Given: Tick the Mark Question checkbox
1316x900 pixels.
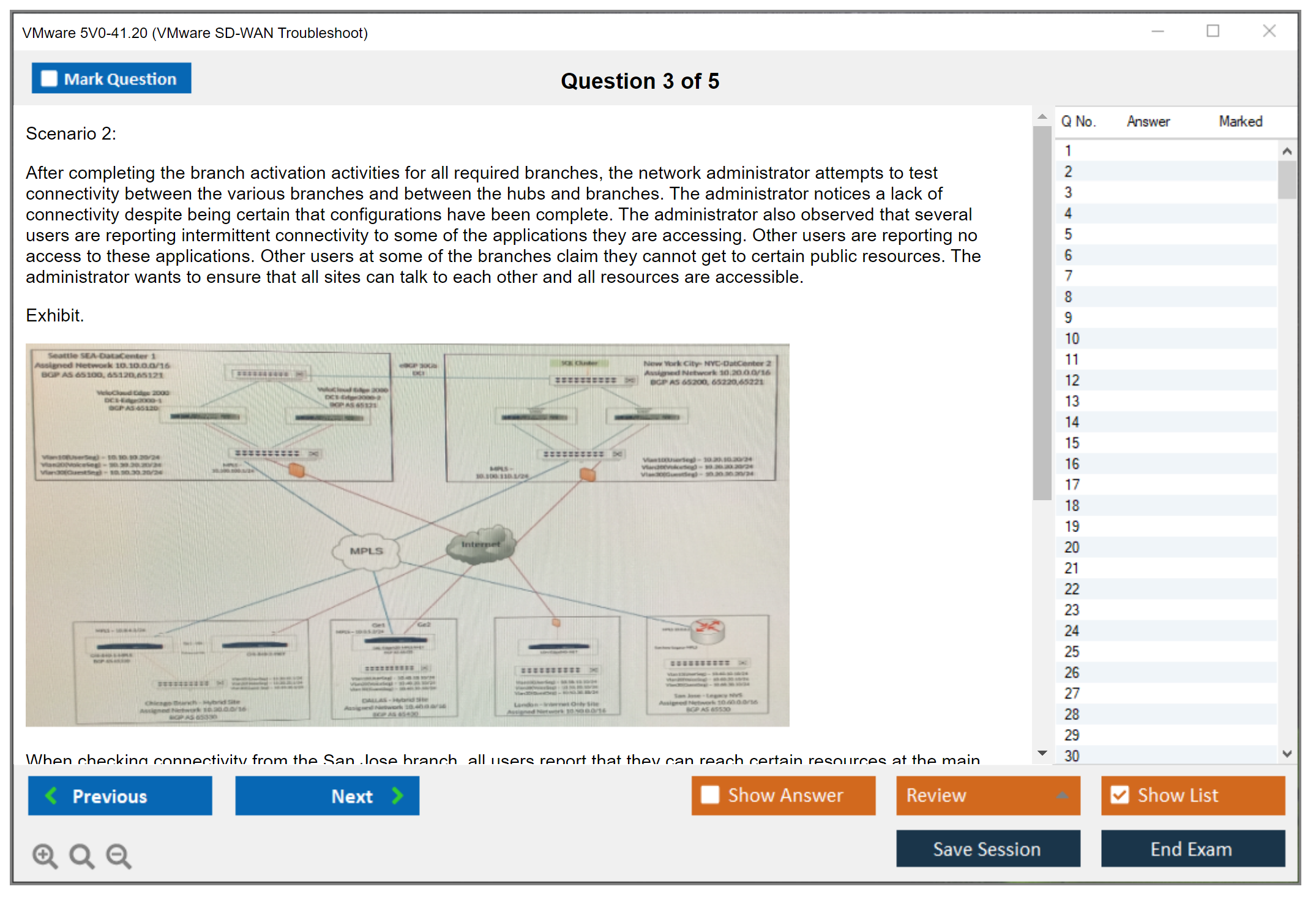Looking at the screenshot, I should 49,79.
